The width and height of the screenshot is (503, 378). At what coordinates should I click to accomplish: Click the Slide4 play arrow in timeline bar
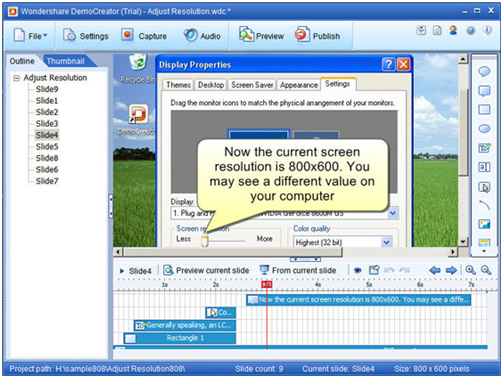tap(122, 271)
